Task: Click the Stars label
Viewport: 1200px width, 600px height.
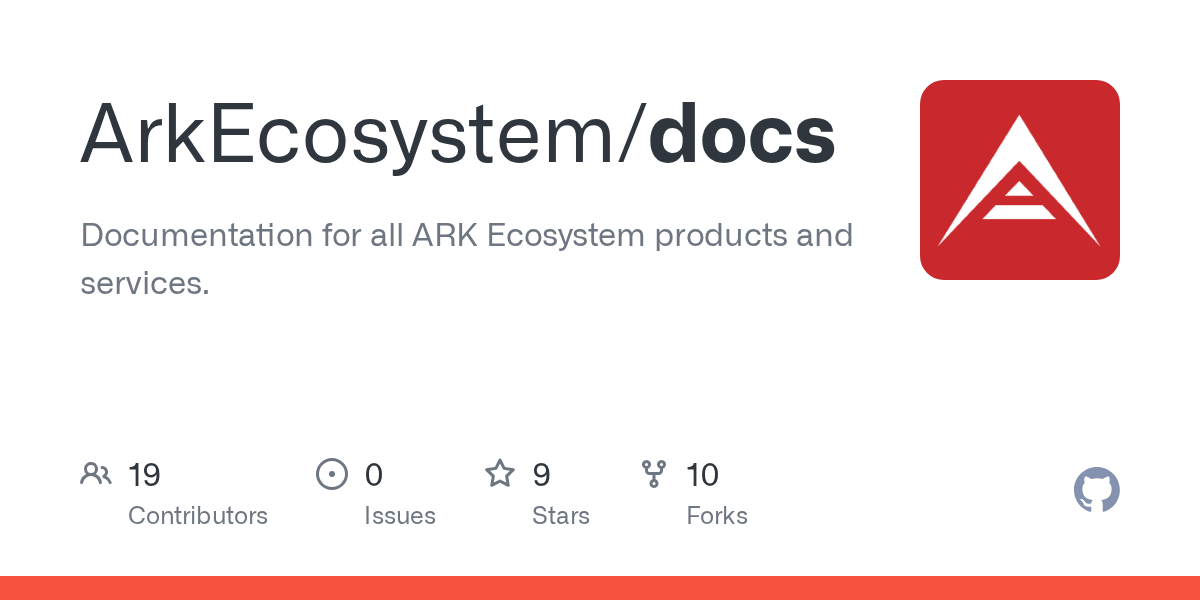Action: (561, 516)
